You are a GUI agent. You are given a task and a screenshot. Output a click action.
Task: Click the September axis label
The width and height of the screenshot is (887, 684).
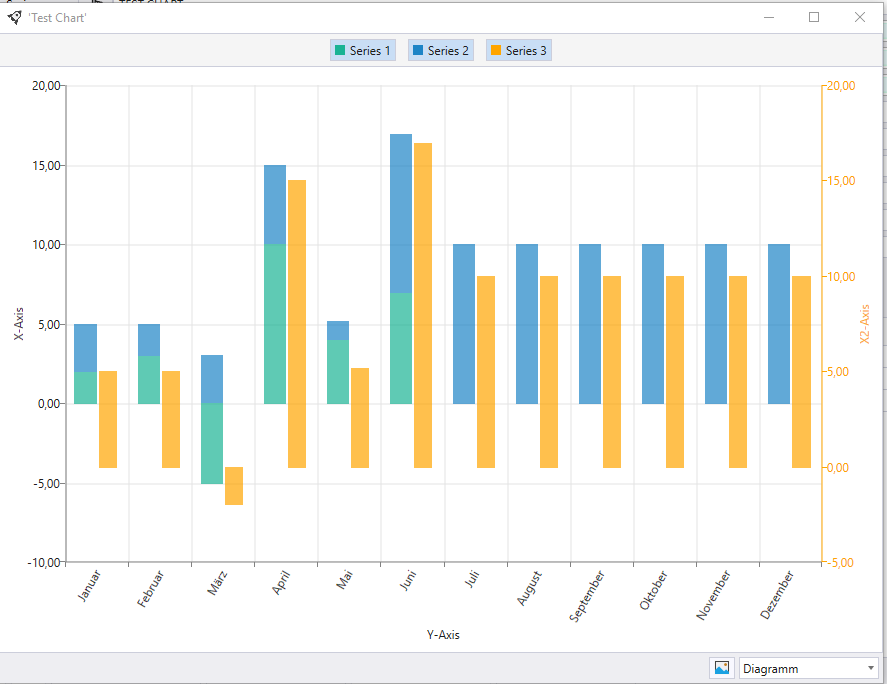point(587,596)
